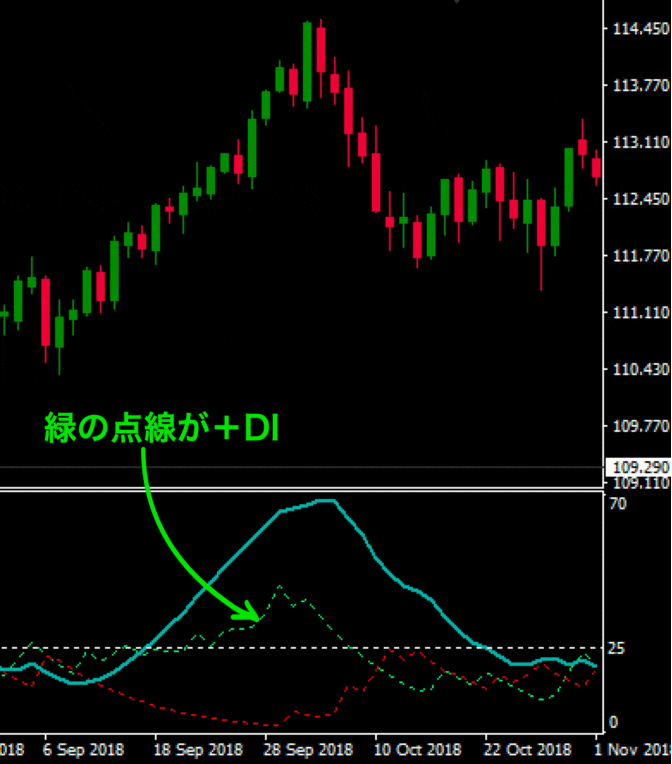Click the green annotation text 緑の点線が＋DI

160,429
